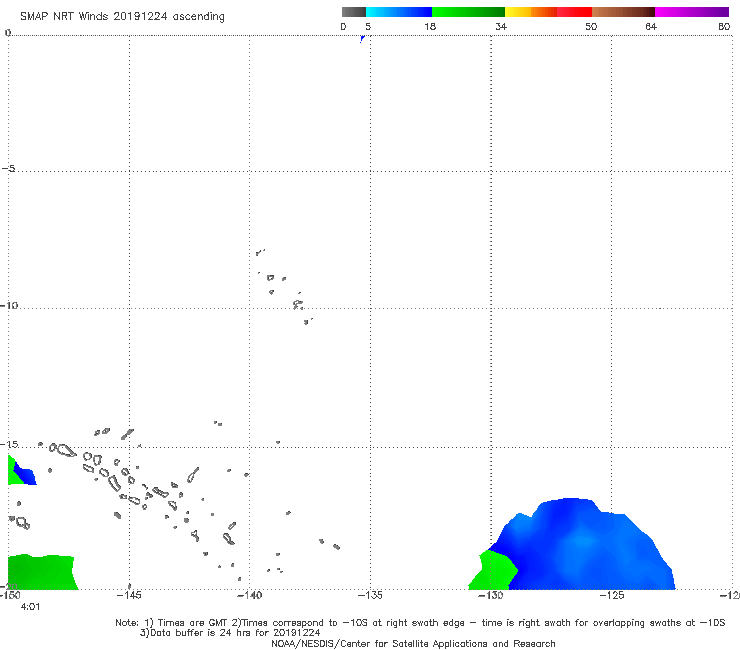Click the longitude axis label "-145"

click(129, 595)
